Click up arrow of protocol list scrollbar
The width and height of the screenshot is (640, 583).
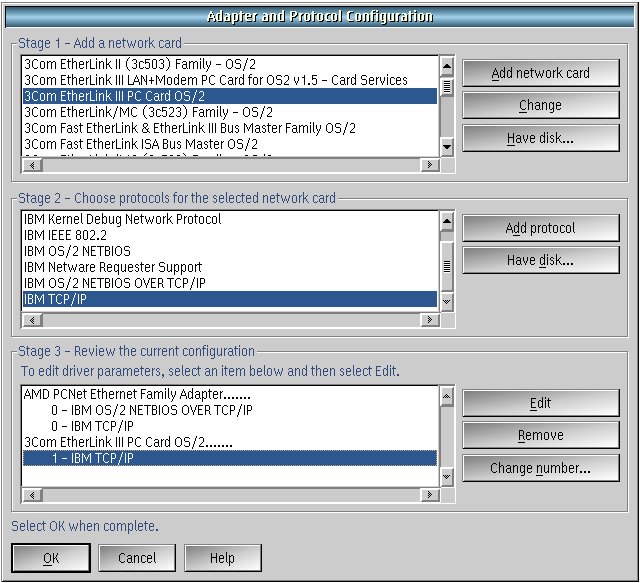447,221
